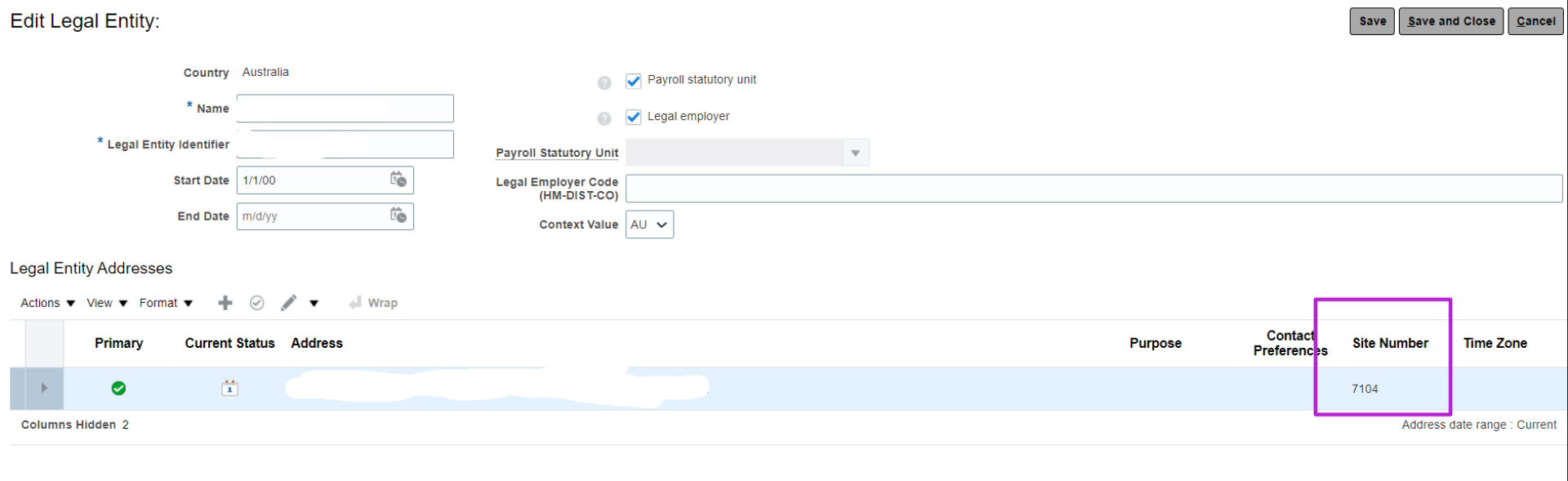
Task: Open the Context Value dropdown showing AU
Action: [661, 224]
